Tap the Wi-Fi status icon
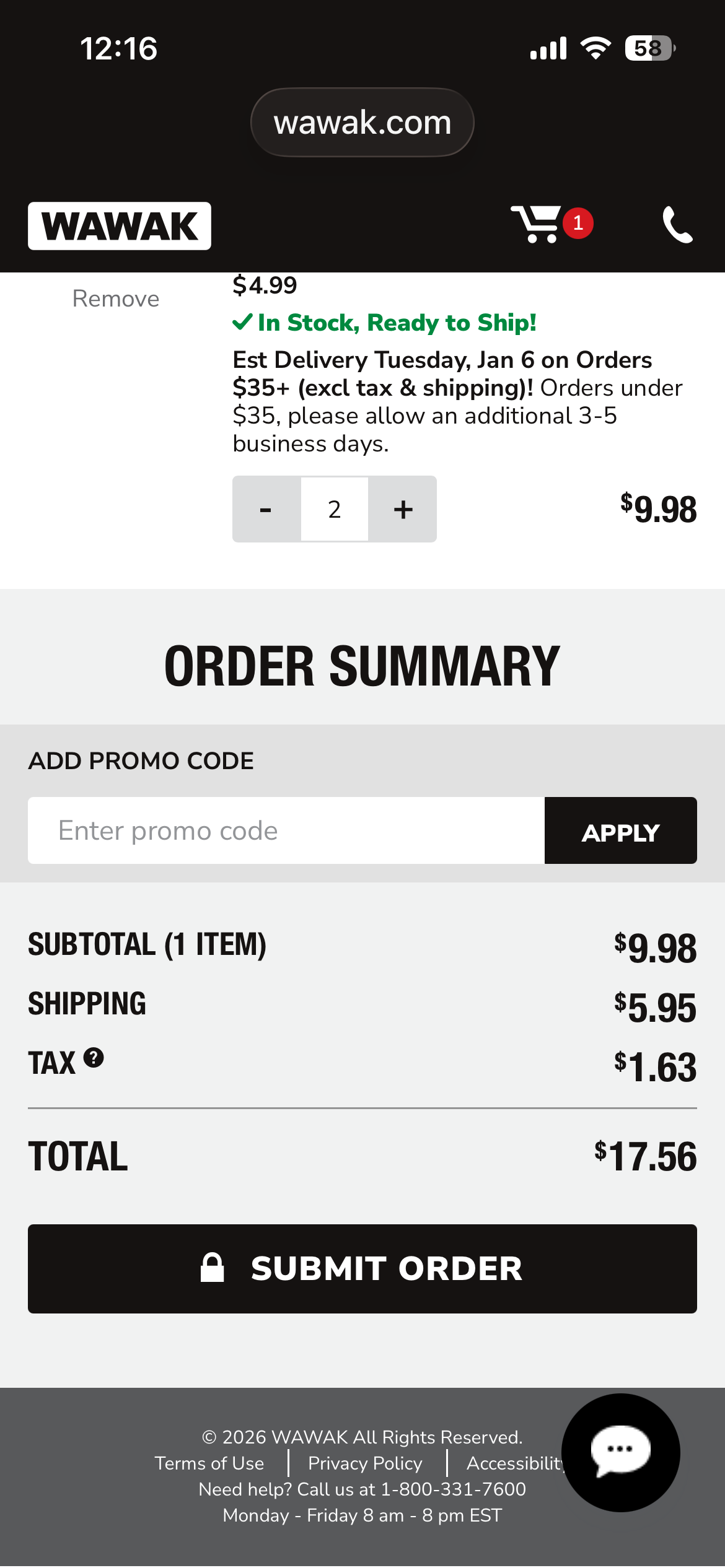Screen dimensions: 725x1568 [595, 48]
